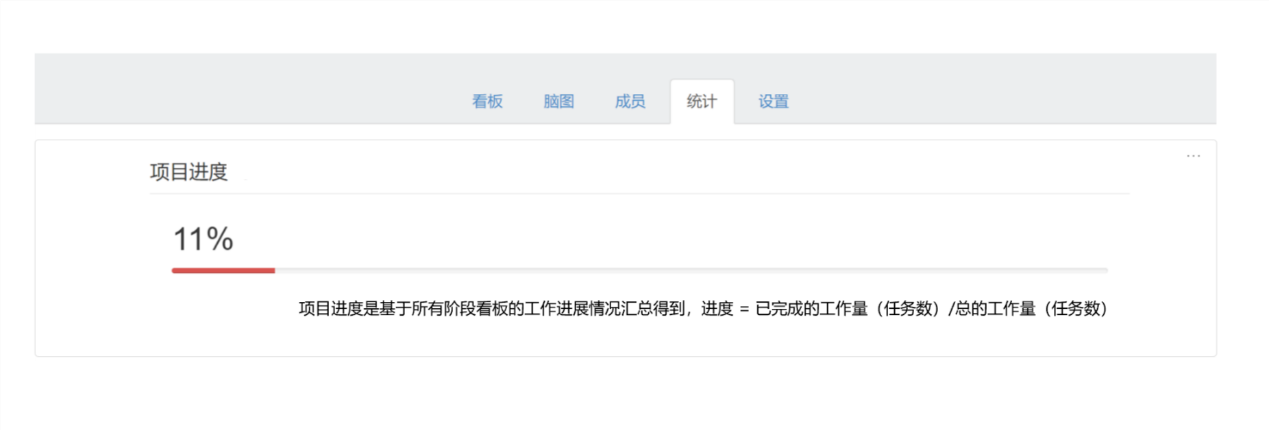Click the 项目进度 section heading
Image resolution: width=1269 pixels, height=430 pixels.
coord(189,172)
